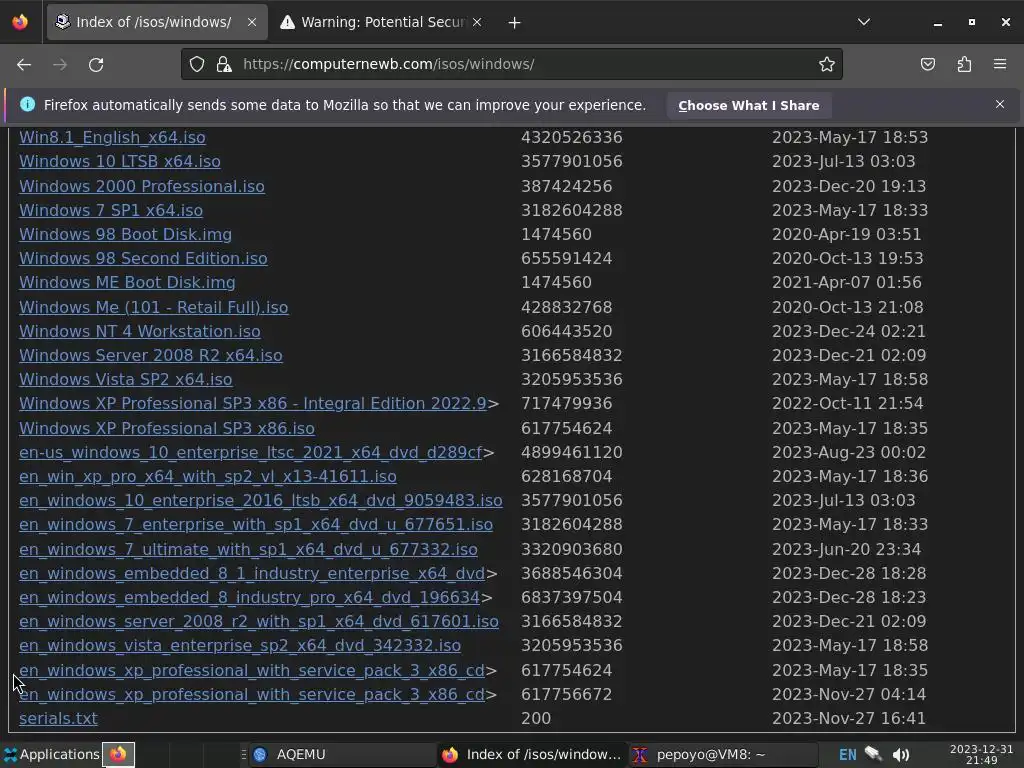Download Windows 7 SP1 x64.iso
Image resolution: width=1024 pixels, height=768 pixels.
tap(111, 210)
